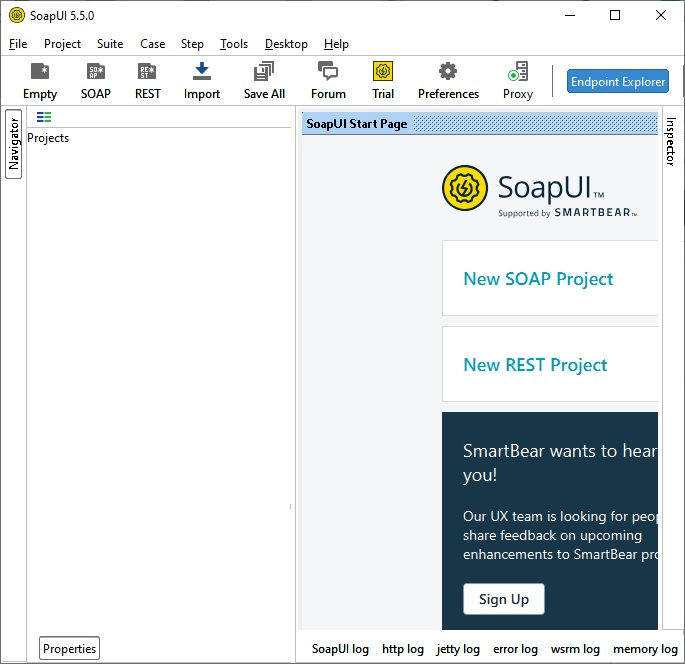The width and height of the screenshot is (685, 664).
Task: Open the Help menu
Action: [336, 44]
